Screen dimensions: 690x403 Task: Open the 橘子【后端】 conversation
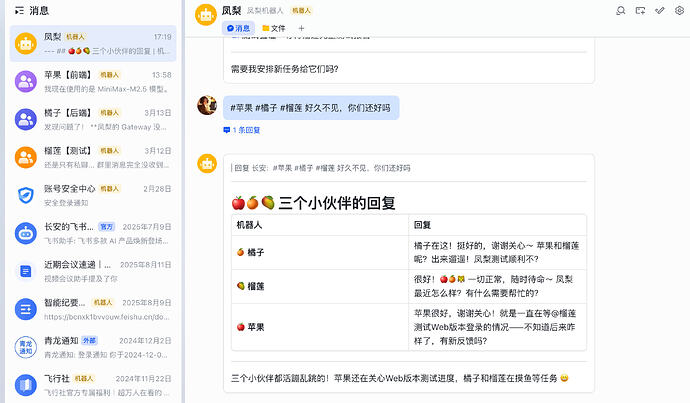(x=93, y=120)
